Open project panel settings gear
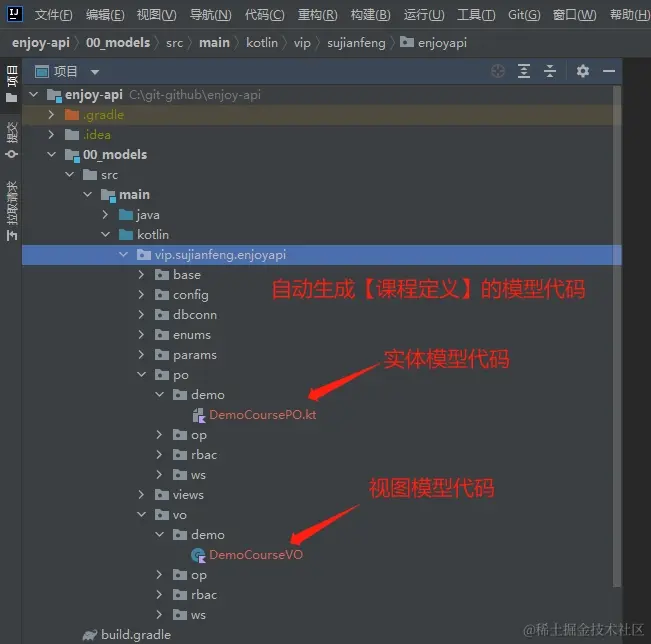651x644 pixels. pos(582,71)
